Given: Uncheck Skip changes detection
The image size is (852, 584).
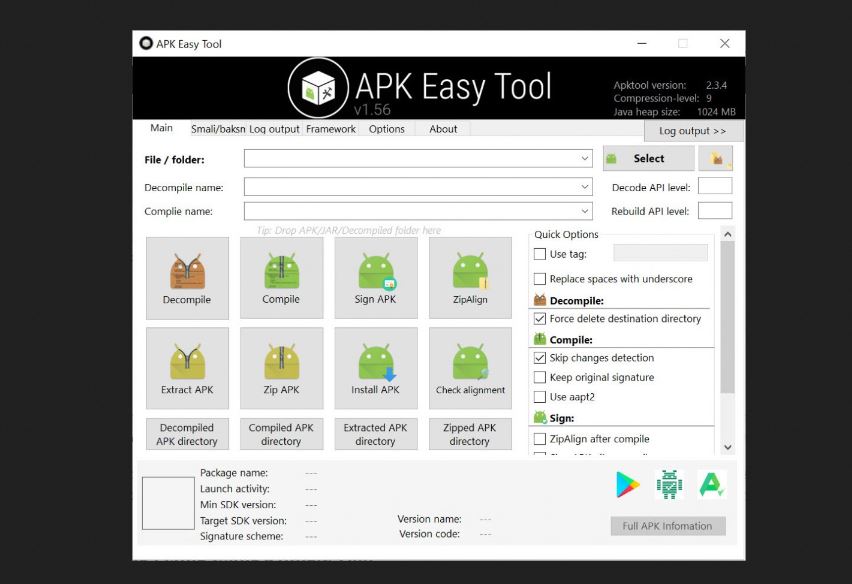Looking at the screenshot, I should (x=540, y=357).
